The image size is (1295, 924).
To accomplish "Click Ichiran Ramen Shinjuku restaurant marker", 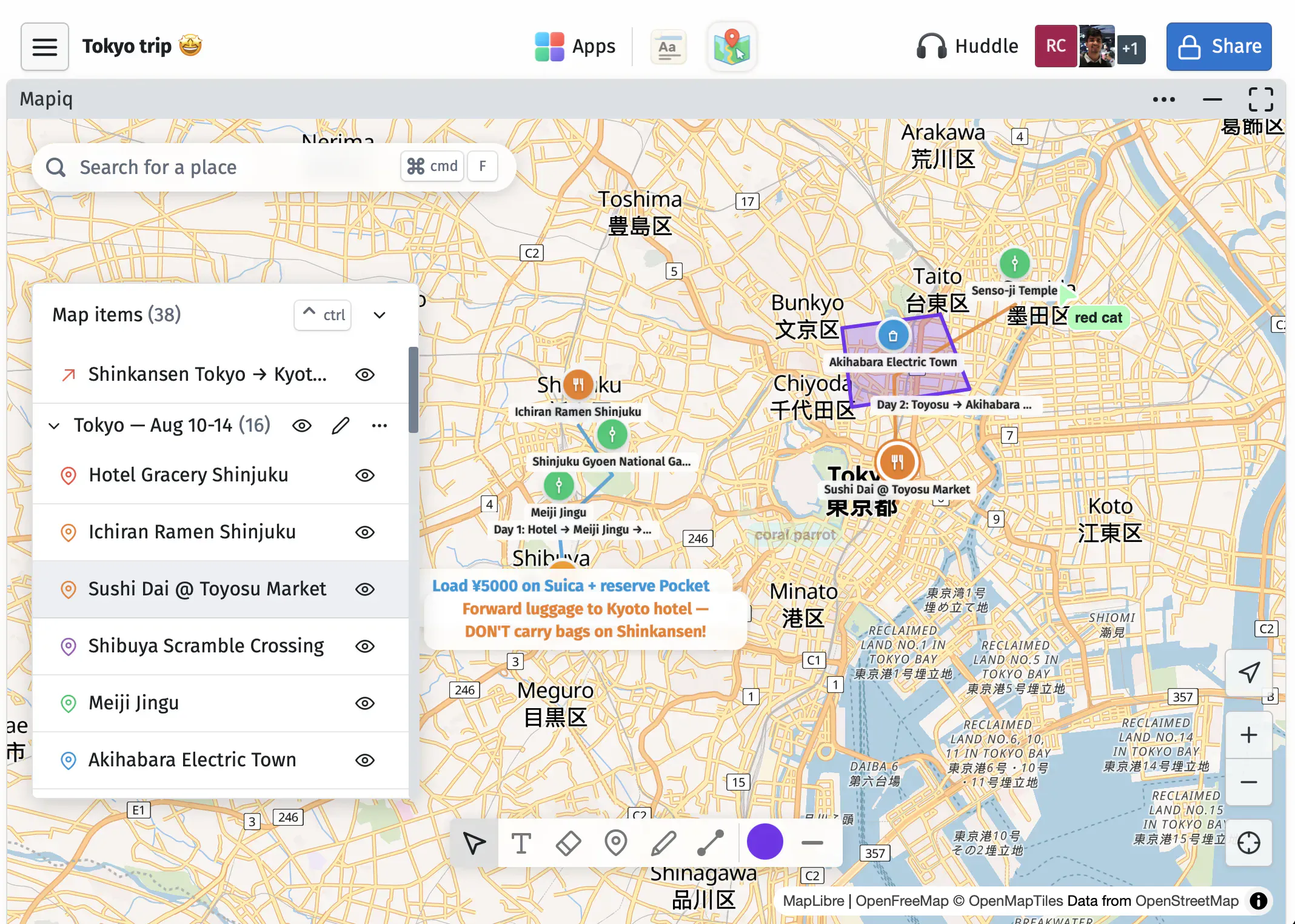I will 578,384.
